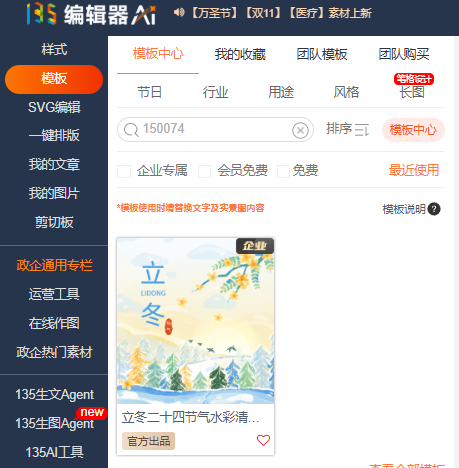Viewport: 459px width, 468px height.
Task: Click the 官方出品 tag
Action: click(x=148, y=441)
